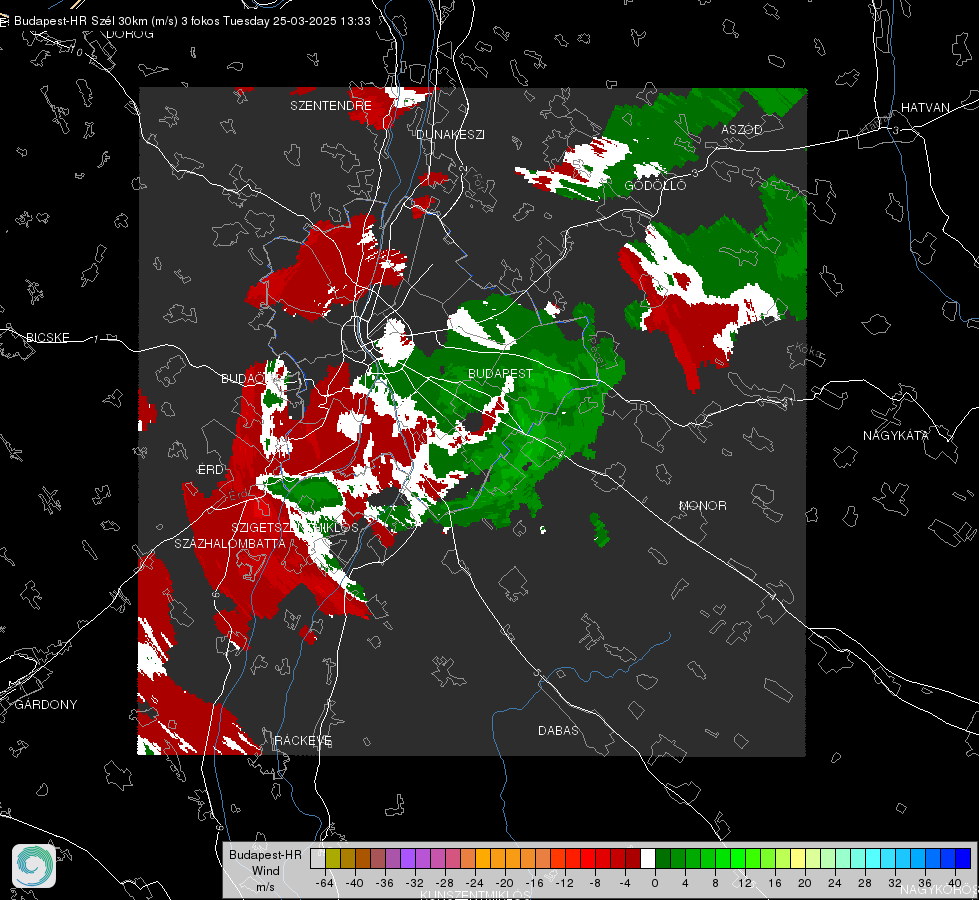
Task: Click the '28' legend value
Action: point(865,883)
